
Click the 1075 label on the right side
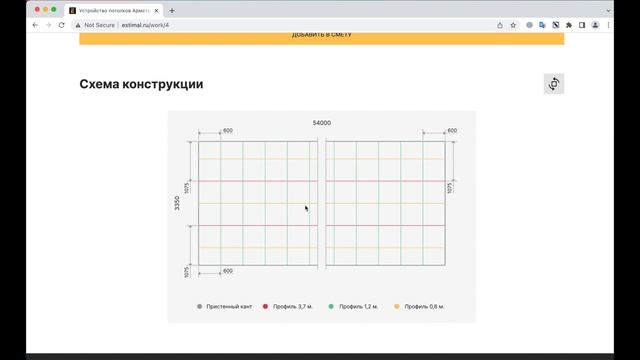450,188
